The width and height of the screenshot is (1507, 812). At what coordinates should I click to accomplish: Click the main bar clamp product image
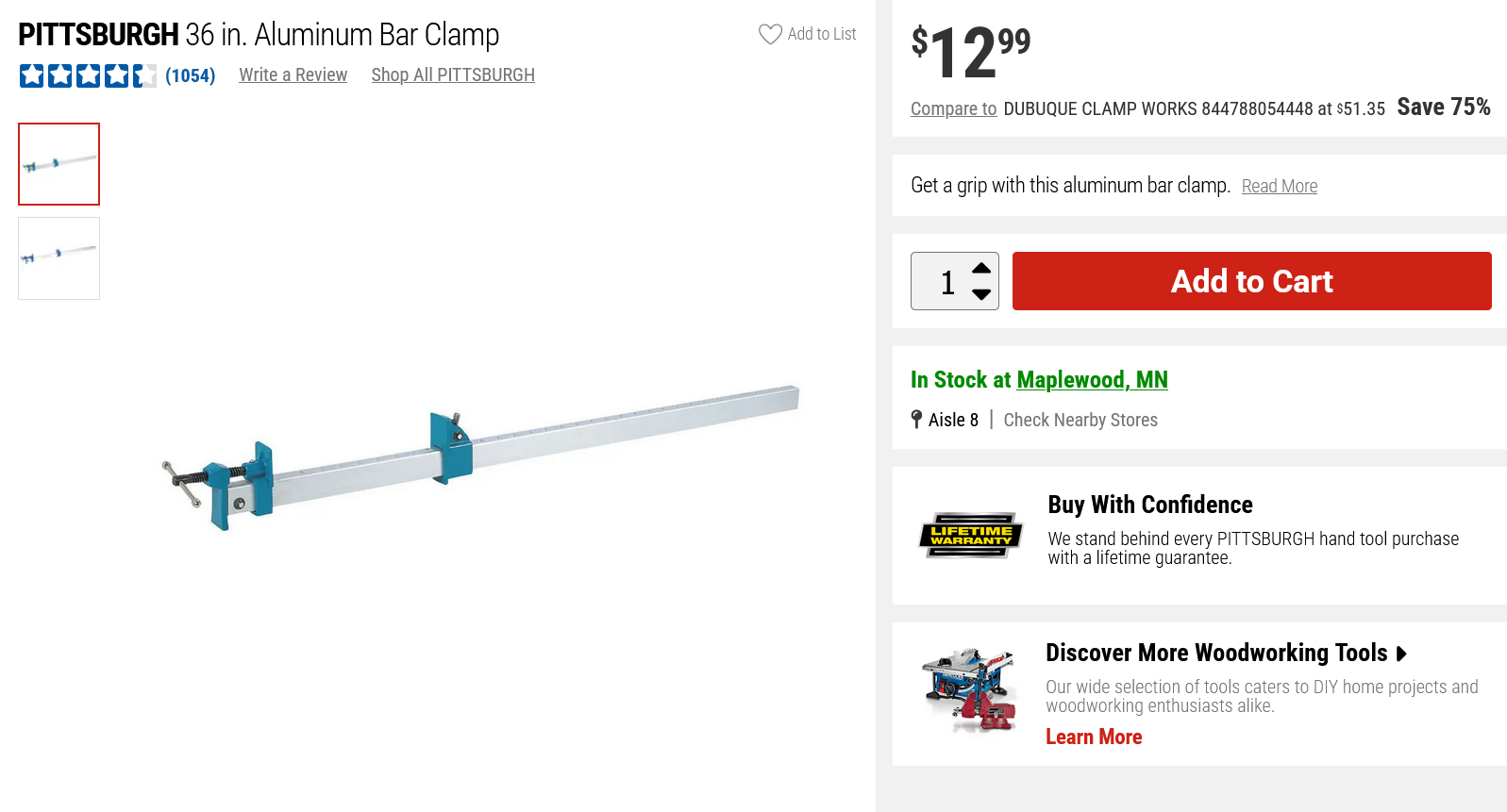click(481, 455)
